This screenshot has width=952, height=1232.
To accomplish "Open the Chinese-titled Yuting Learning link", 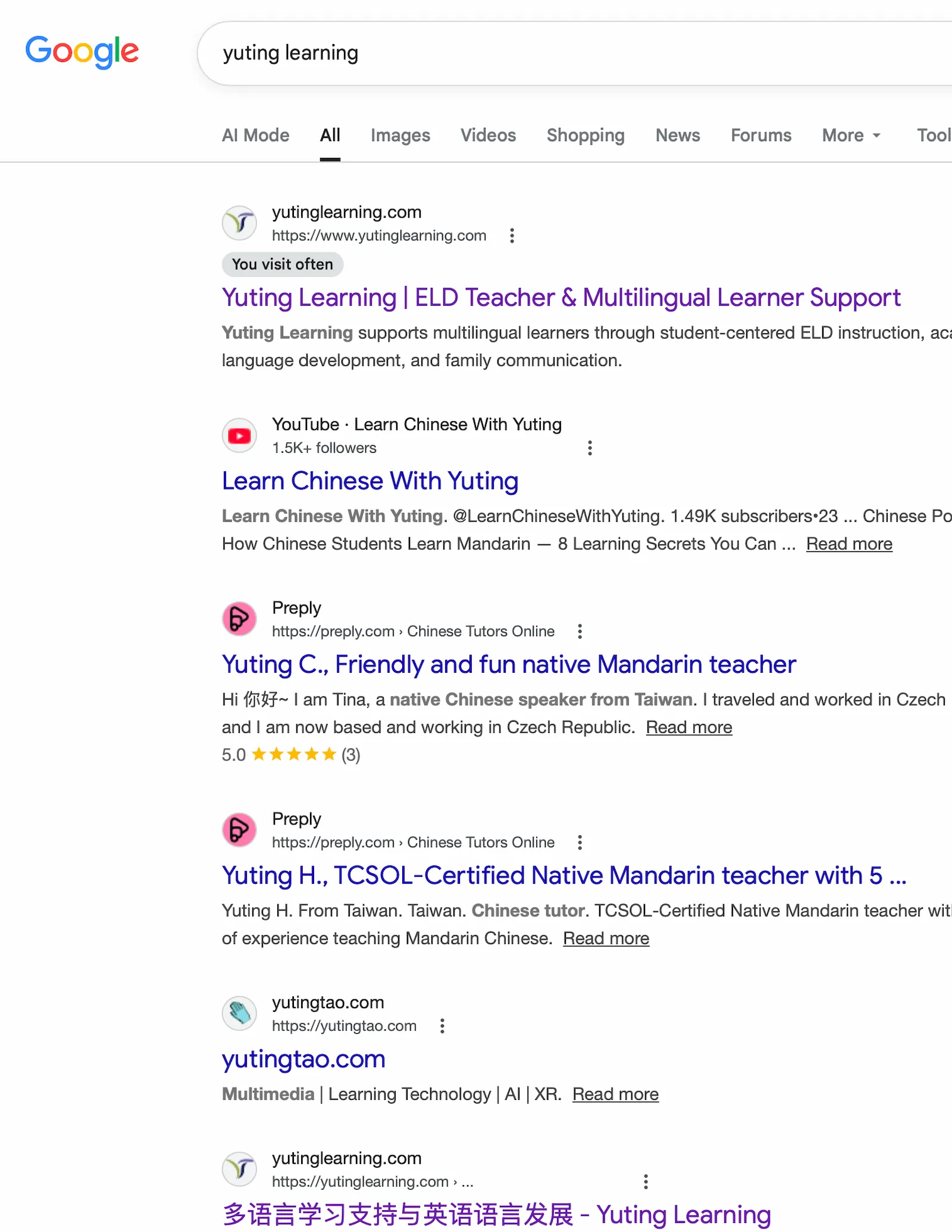I will click(496, 1215).
